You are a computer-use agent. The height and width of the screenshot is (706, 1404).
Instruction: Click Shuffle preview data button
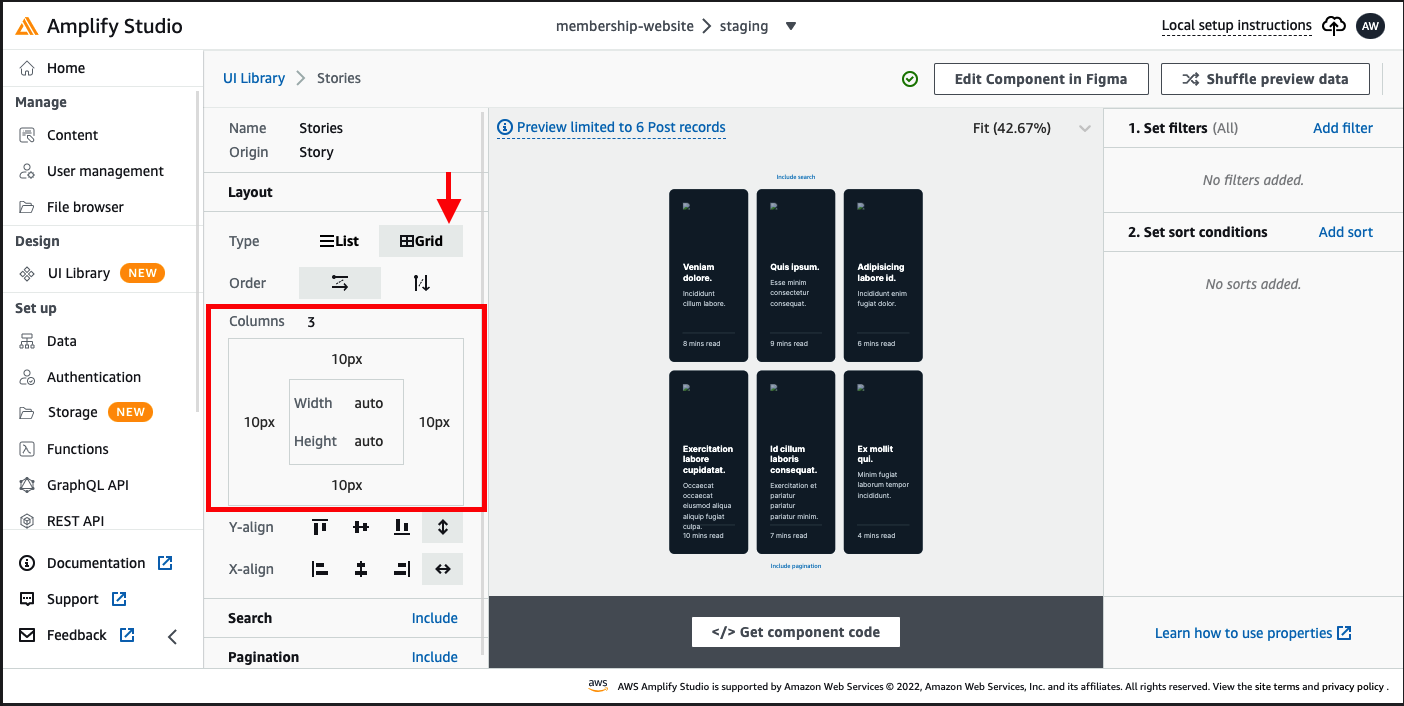pos(1265,79)
